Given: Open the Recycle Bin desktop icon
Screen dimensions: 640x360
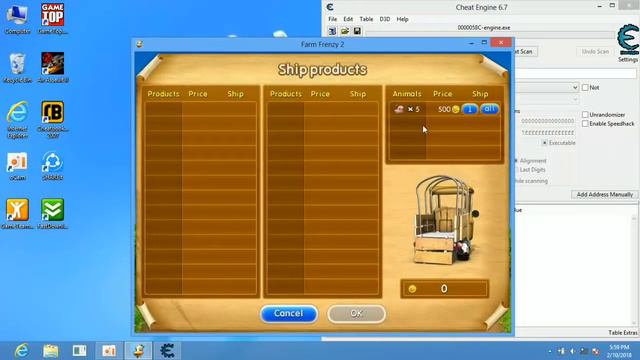Looking at the screenshot, I should click(17, 68).
